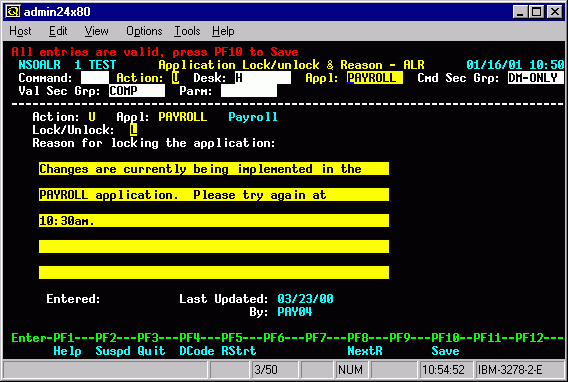568x382 pixels.
Task: Click the Cmd Sec Grp field DM-ONLY
Action: click(x=536, y=78)
